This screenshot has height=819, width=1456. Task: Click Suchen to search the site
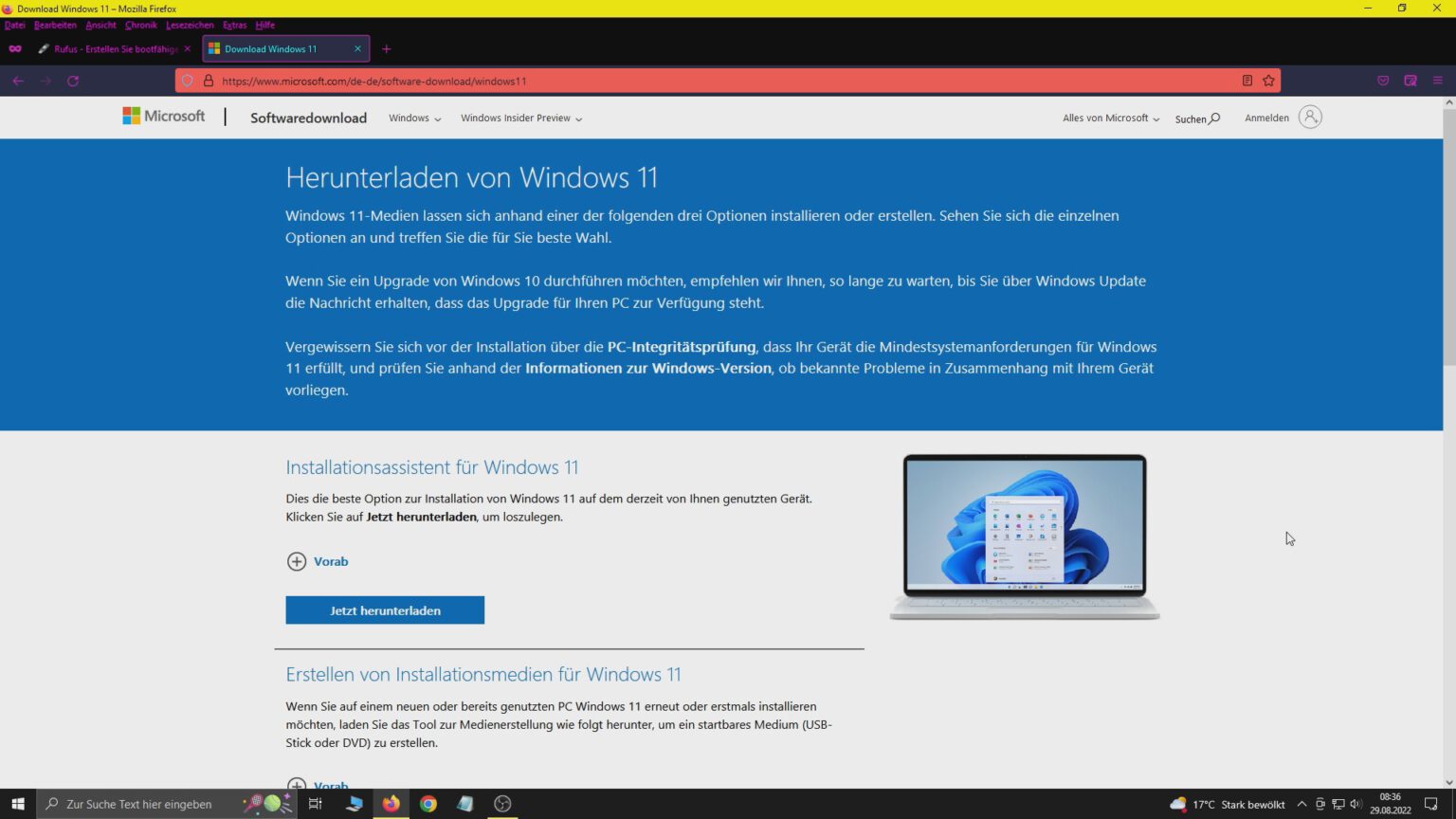1197,118
